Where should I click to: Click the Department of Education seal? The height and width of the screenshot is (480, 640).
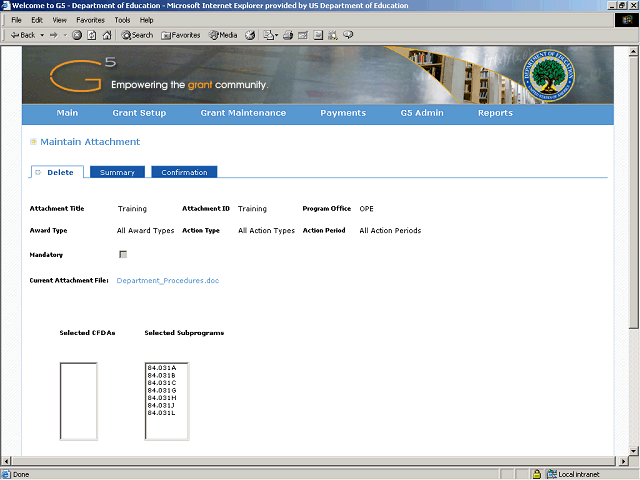[549, 76]
